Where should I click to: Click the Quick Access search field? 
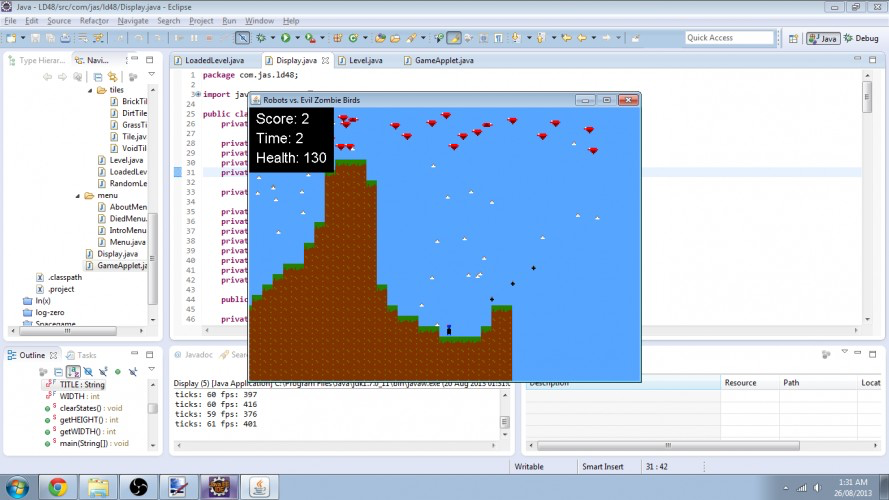(729, 38)
